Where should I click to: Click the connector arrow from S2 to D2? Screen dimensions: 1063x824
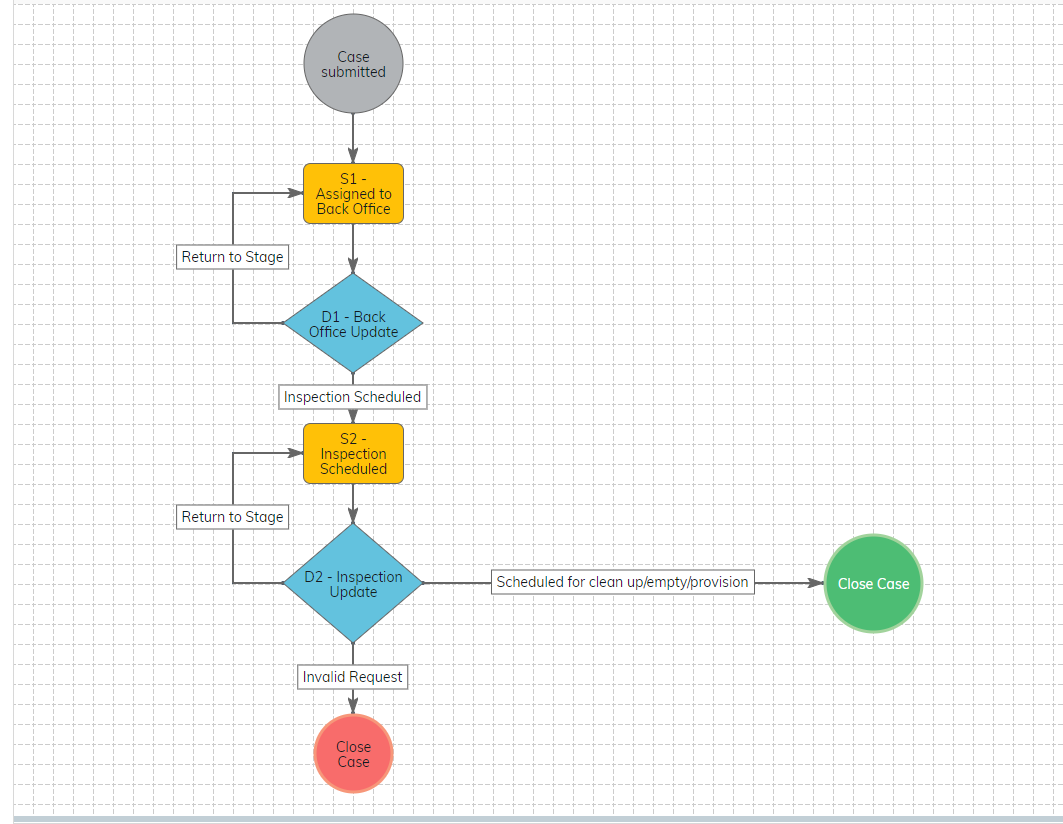coord(353,504)
